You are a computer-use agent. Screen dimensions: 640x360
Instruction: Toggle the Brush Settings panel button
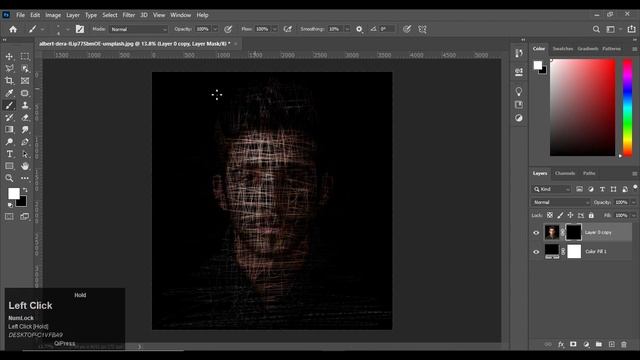click(80, 29)
